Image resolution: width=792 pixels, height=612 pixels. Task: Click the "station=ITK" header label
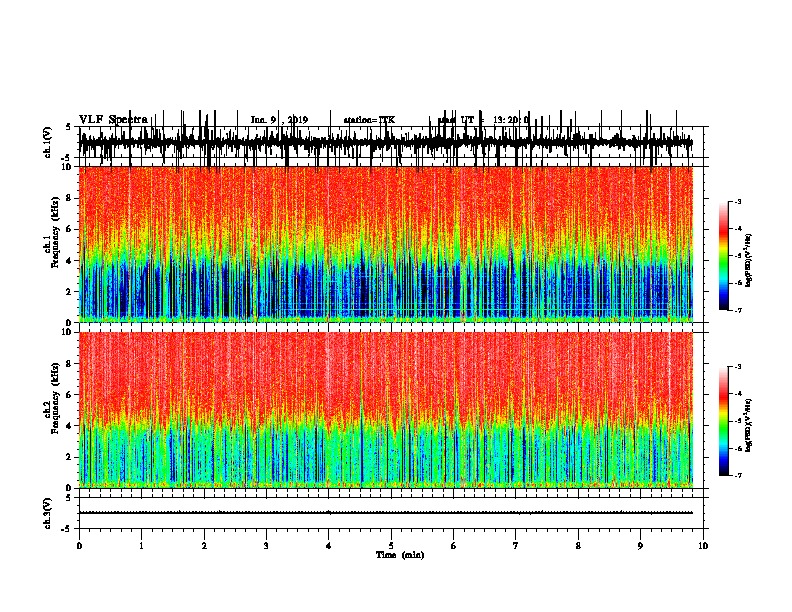(369, 120)
